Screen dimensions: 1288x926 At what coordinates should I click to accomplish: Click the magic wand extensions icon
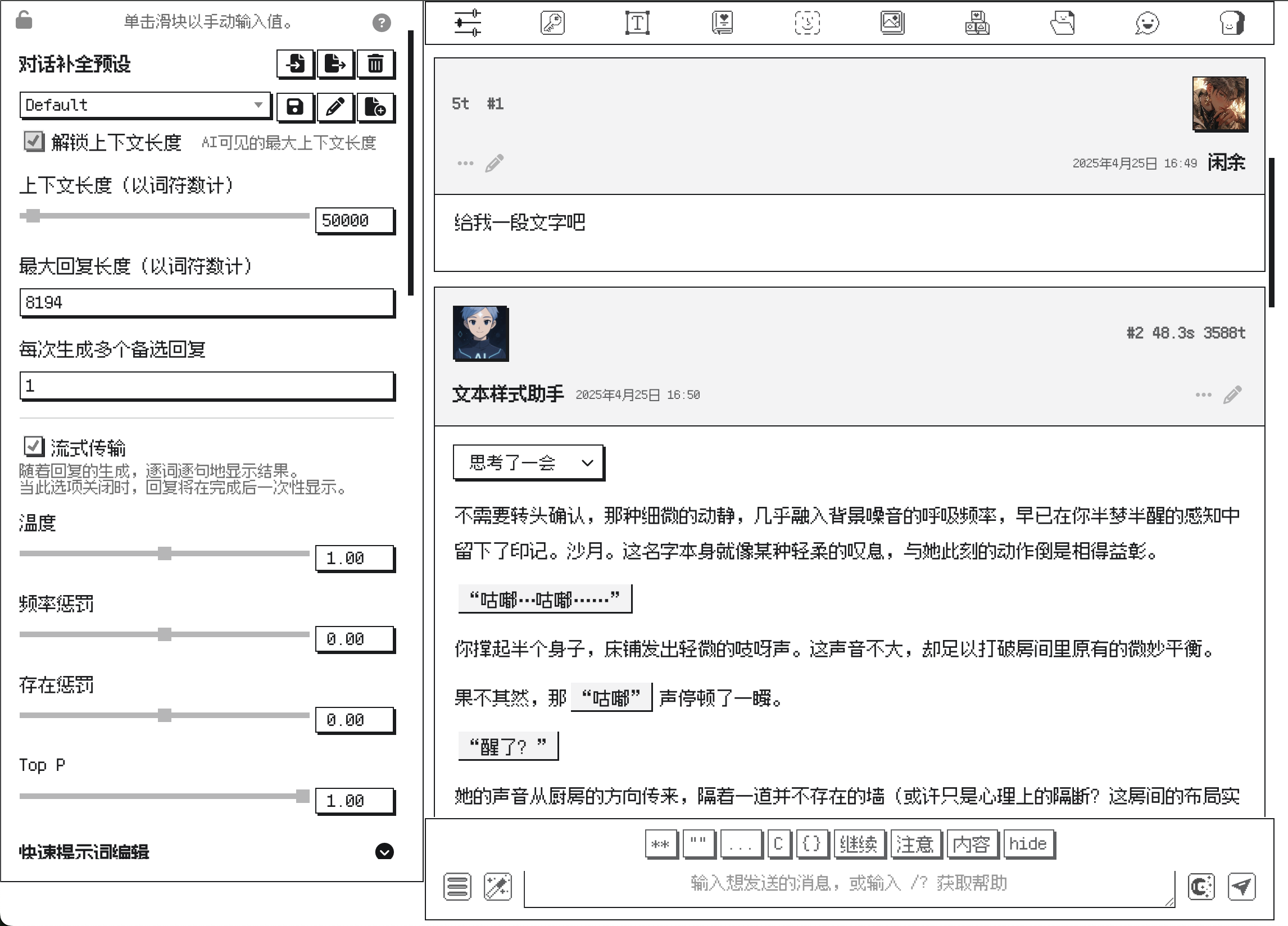pos(497,886)
